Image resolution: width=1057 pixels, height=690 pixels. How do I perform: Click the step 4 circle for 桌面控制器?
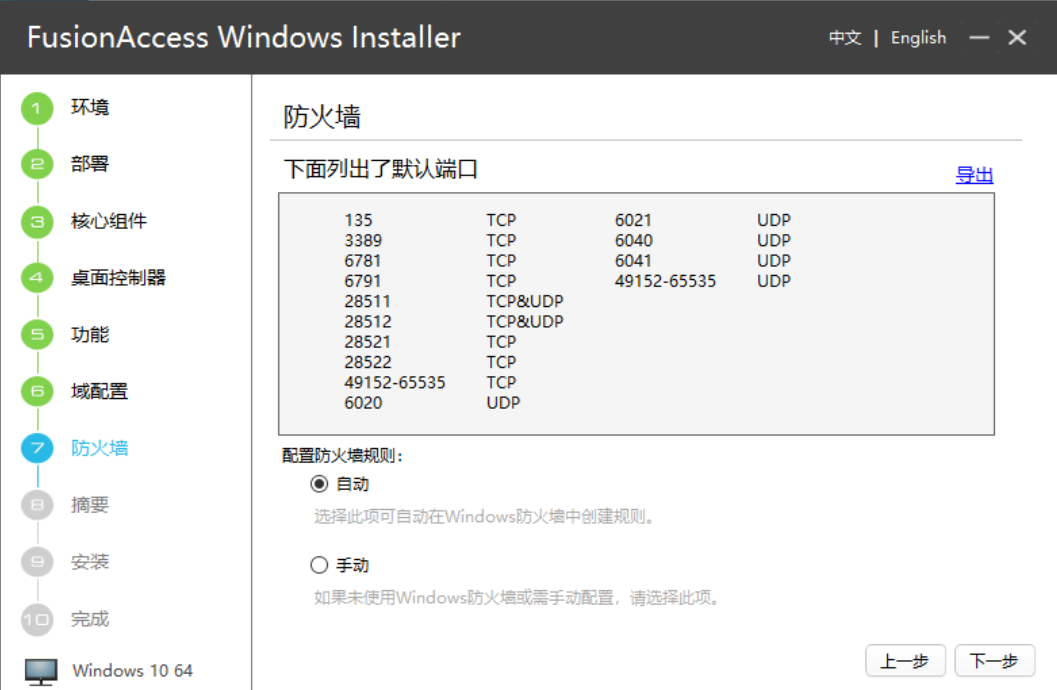pos(37,278)
